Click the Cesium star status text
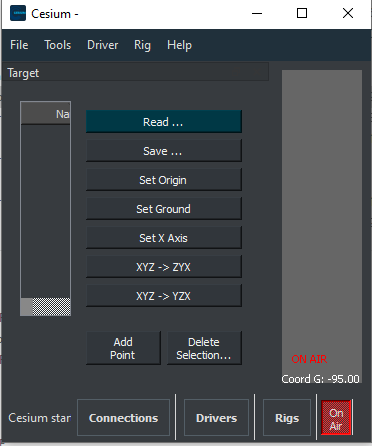Image resolution: width=372 pixels, height=446 pixels. click(39, 418)
